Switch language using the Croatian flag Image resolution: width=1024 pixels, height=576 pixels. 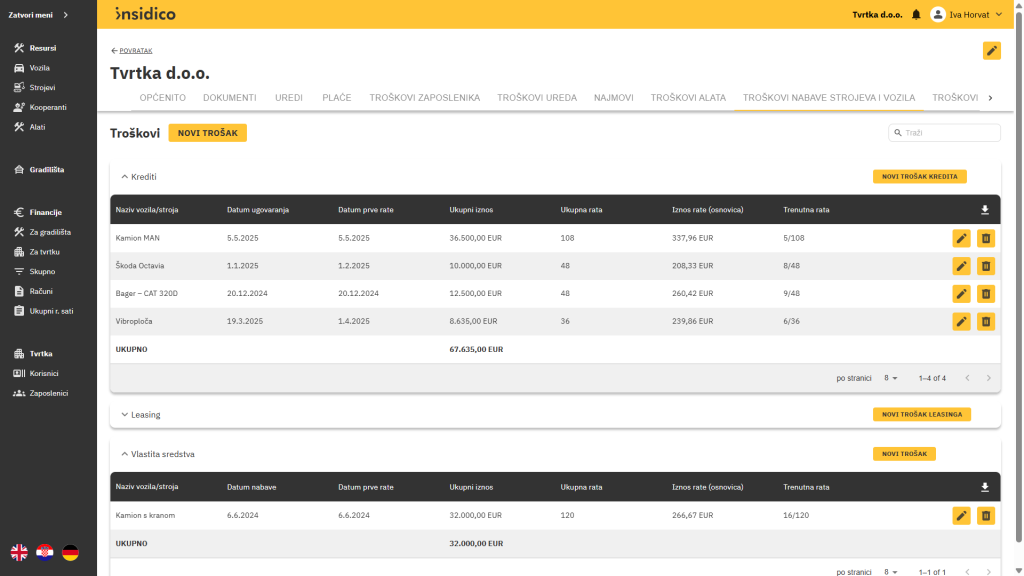45,552
